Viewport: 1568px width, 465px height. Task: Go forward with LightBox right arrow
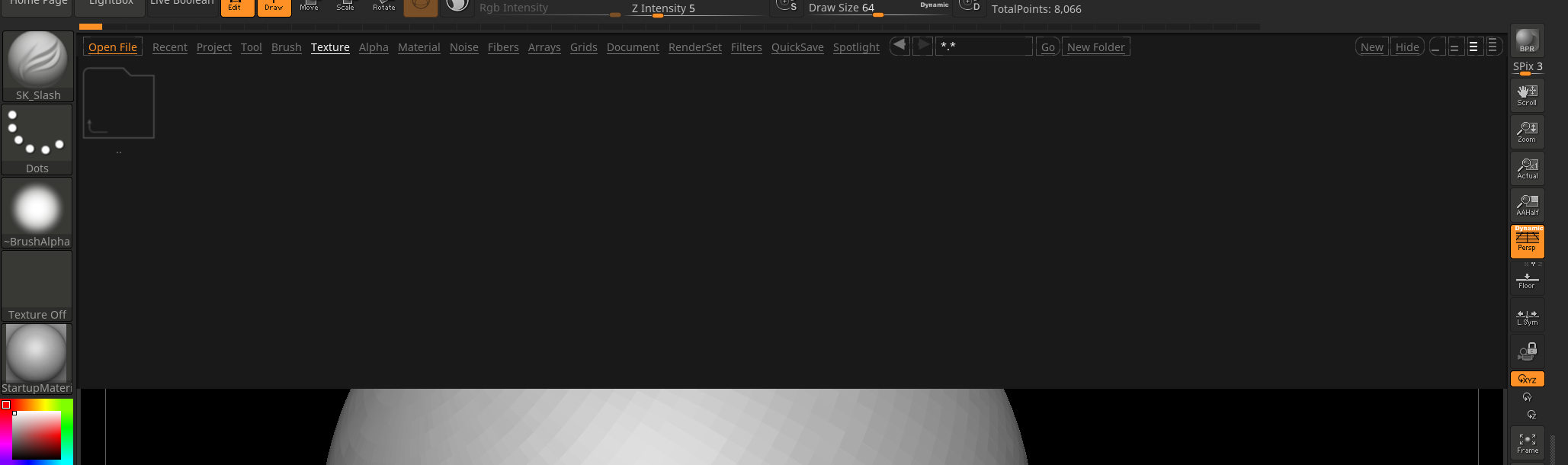tap(922, 46)
